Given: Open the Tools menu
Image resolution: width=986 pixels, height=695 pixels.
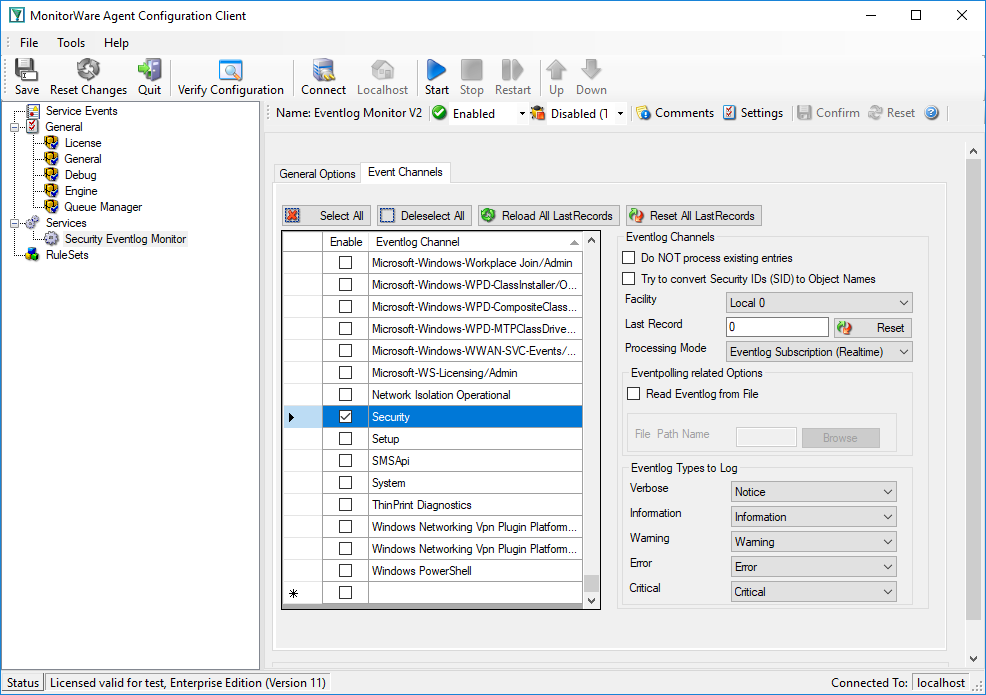Looking at the screenshot, I should (x=70, y=43).
